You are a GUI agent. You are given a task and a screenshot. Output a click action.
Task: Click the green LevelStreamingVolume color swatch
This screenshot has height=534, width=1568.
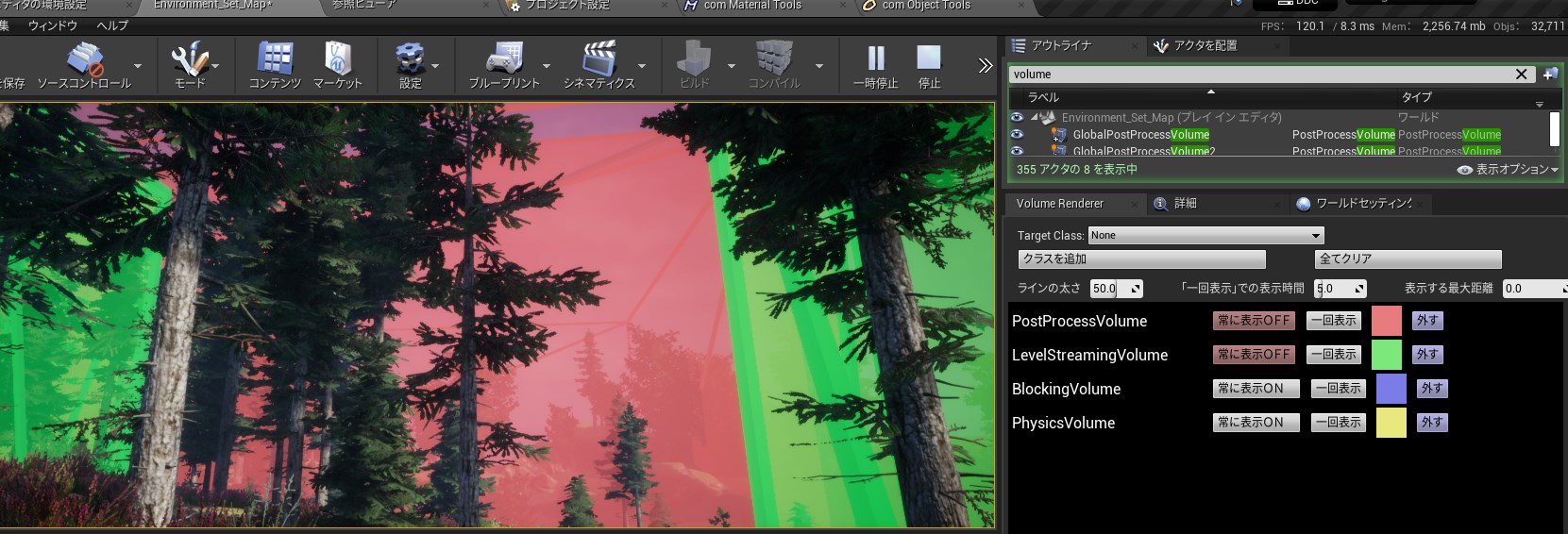point(1386,355)
